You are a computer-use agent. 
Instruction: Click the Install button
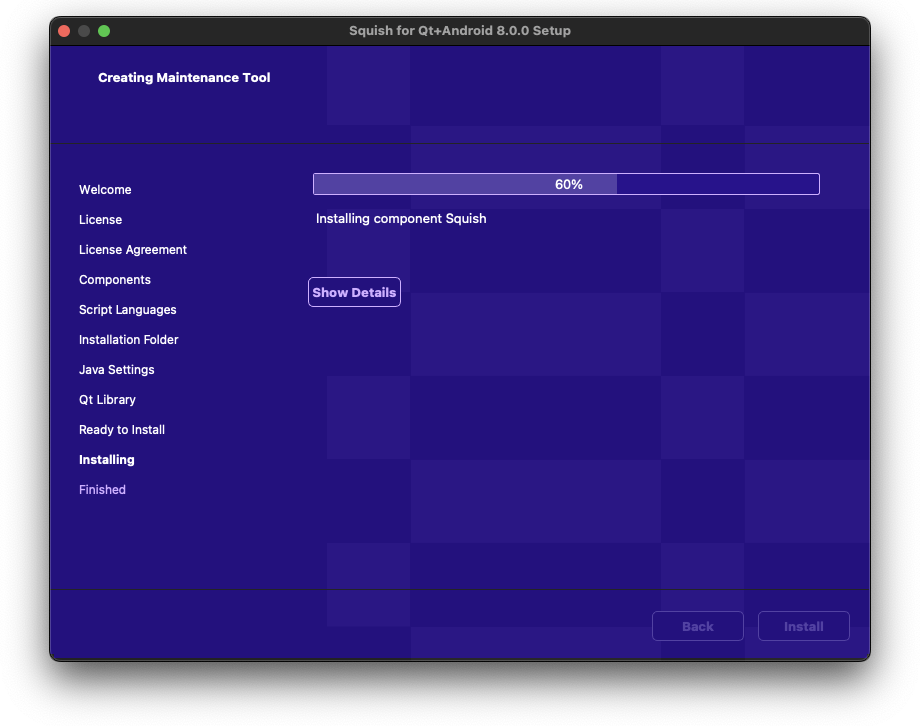(803, 626)
